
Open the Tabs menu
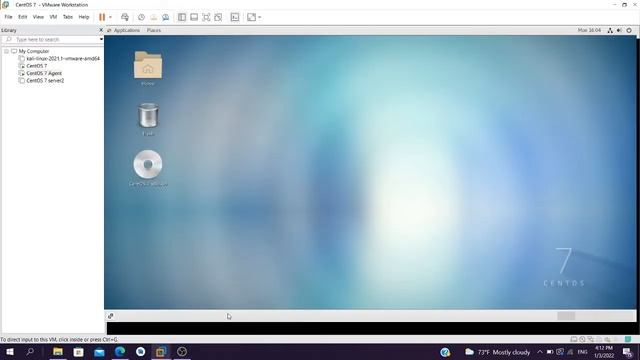(x=68, y=17)
